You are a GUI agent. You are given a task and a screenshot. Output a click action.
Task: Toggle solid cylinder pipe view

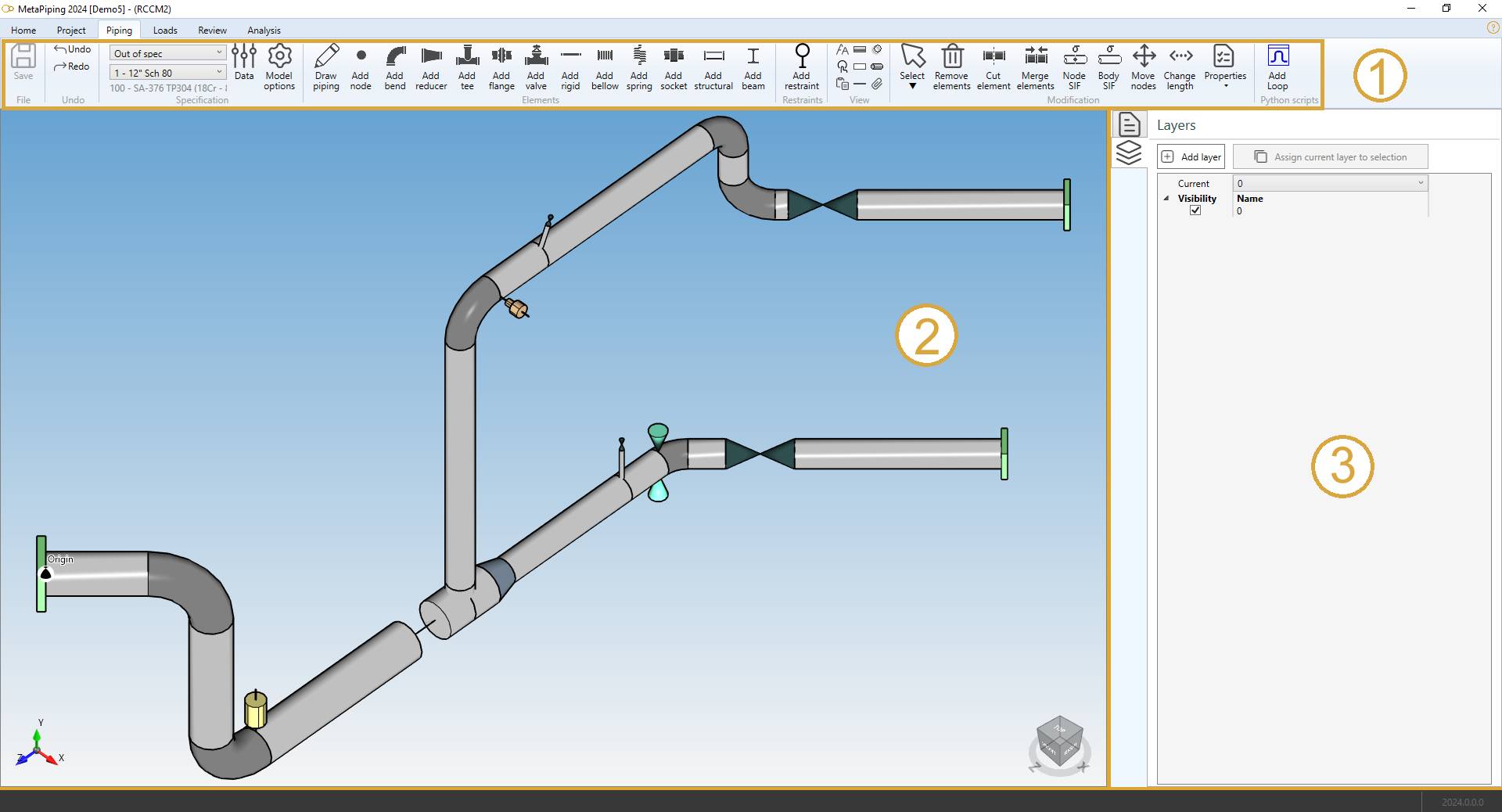click(x=877, y=66)
